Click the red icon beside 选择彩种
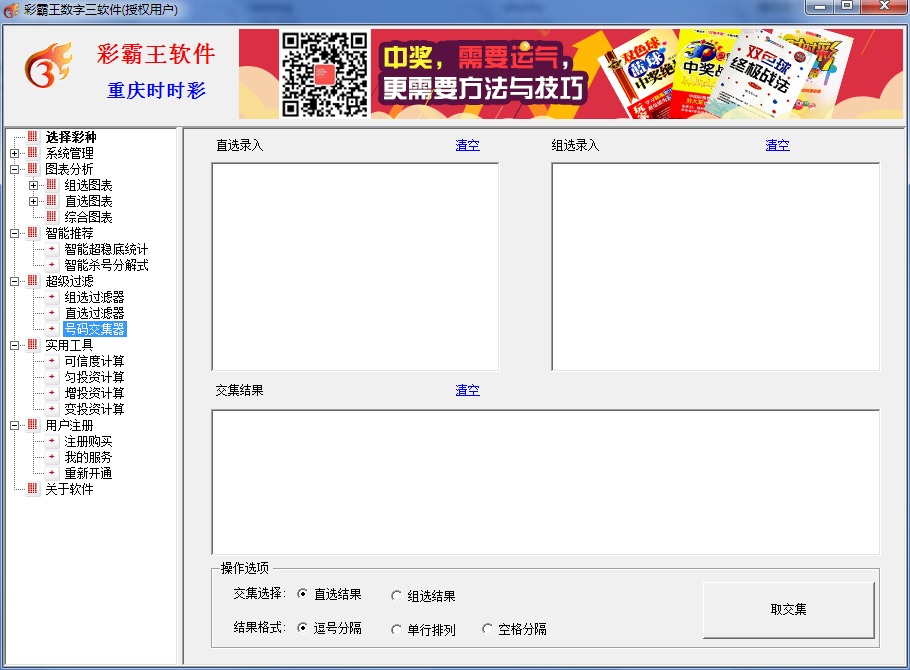 [33, 137]
